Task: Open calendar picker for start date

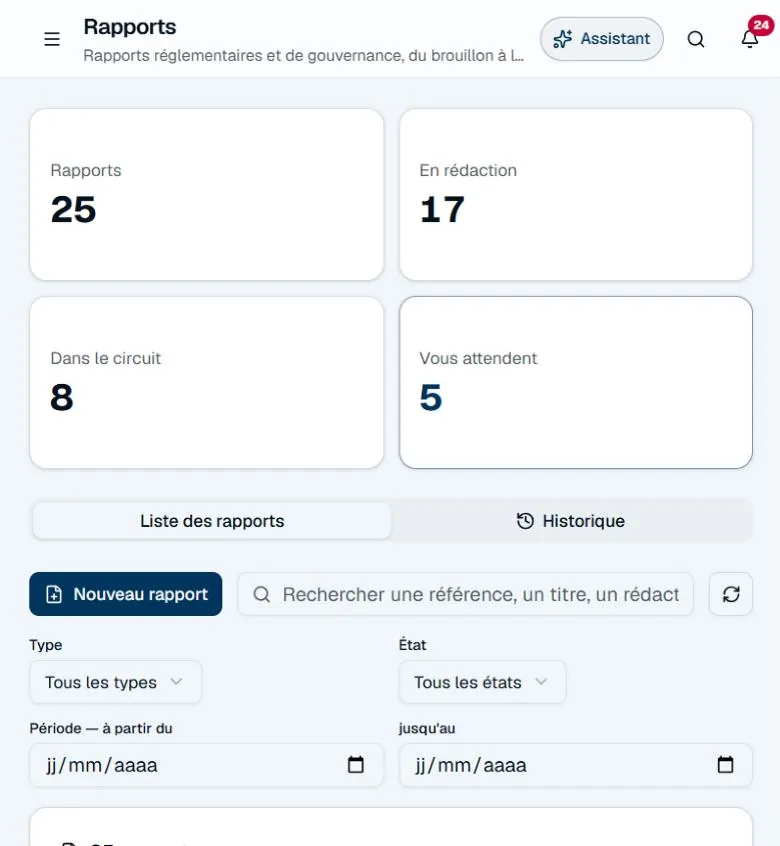Action: tap(355, 765)
